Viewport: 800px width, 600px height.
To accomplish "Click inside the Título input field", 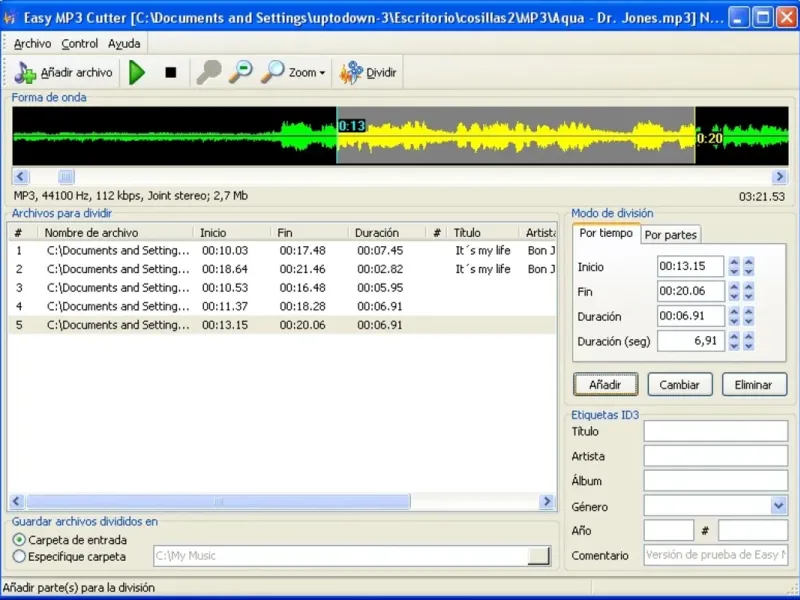I will coord(715,431).
